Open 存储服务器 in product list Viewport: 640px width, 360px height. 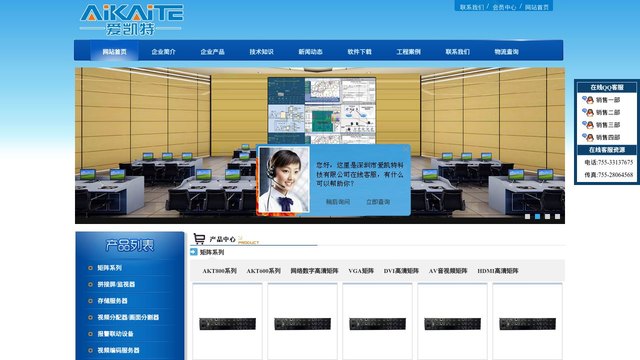pyautogui.click(x=112, y=301)
